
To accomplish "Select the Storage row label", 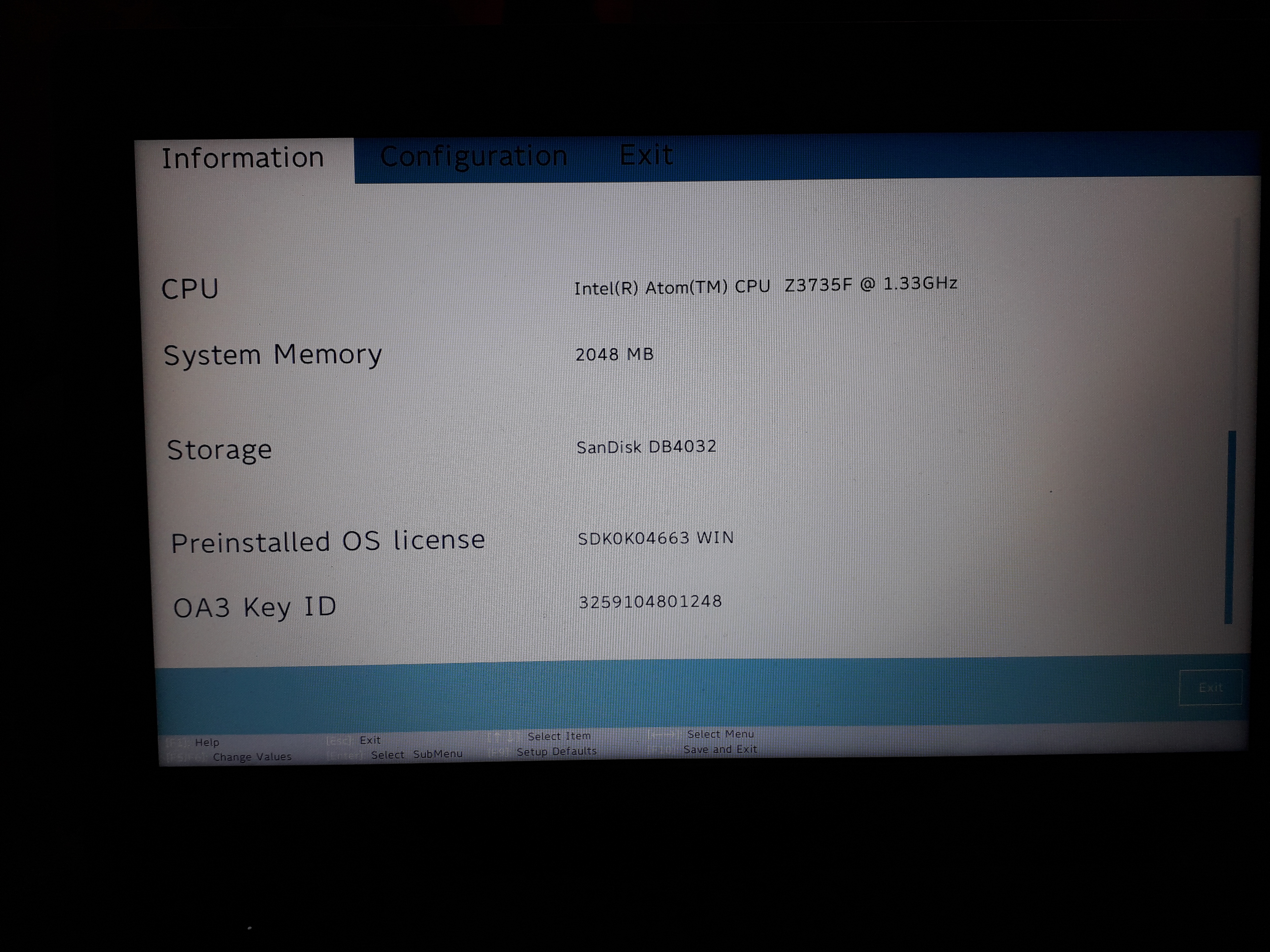I will pos(219,450).
